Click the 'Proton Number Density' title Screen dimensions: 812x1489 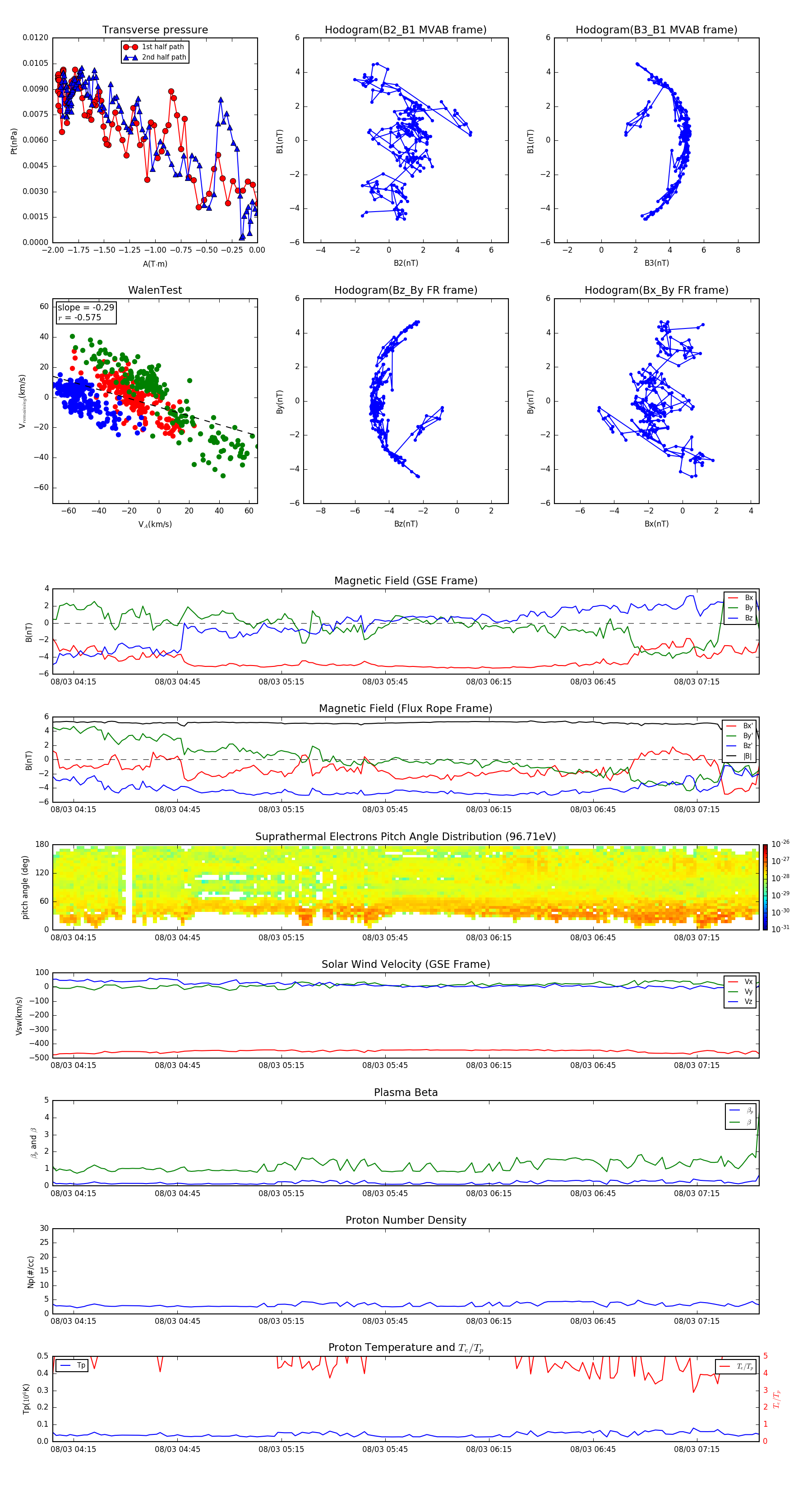(406, 1220)
